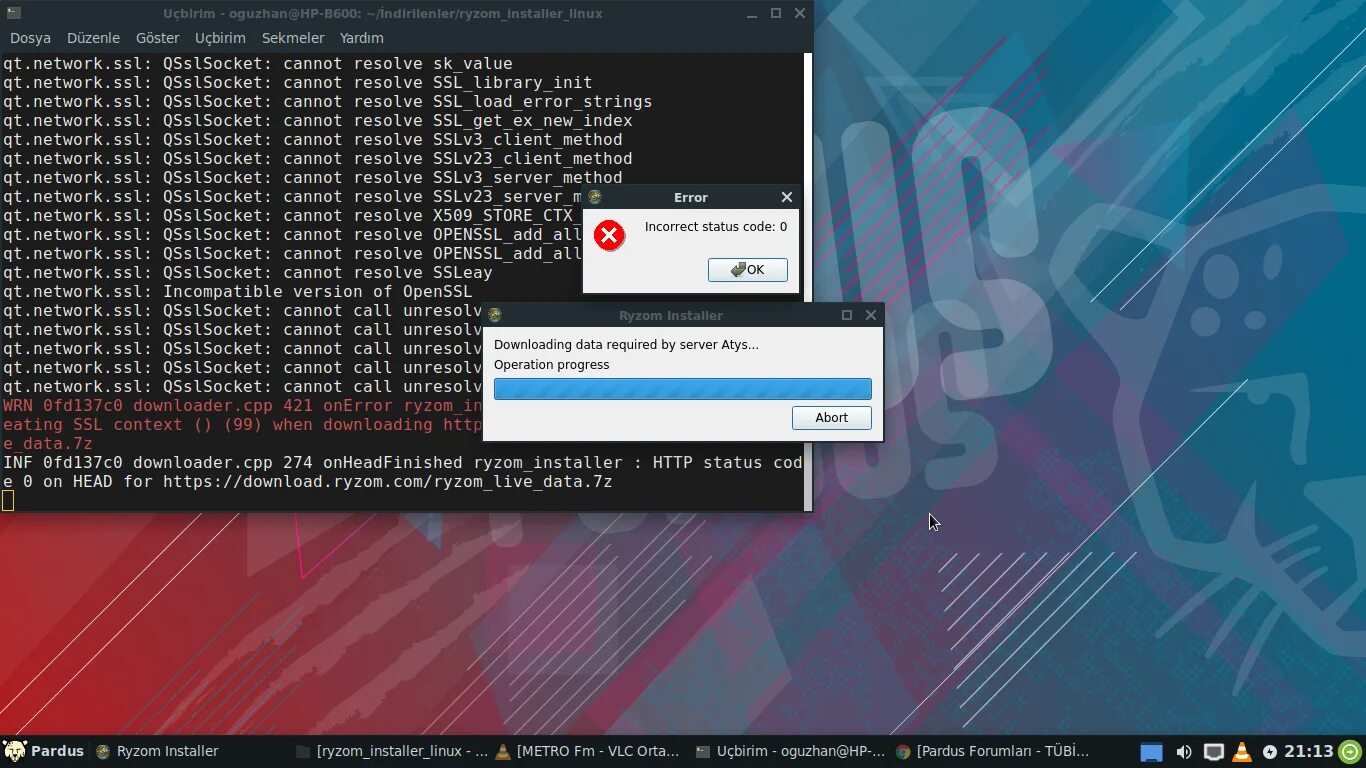Click the Error dialog title bar icon
Image resolution: width=1366 pixels, height=768 pixels.
point(594,197)
